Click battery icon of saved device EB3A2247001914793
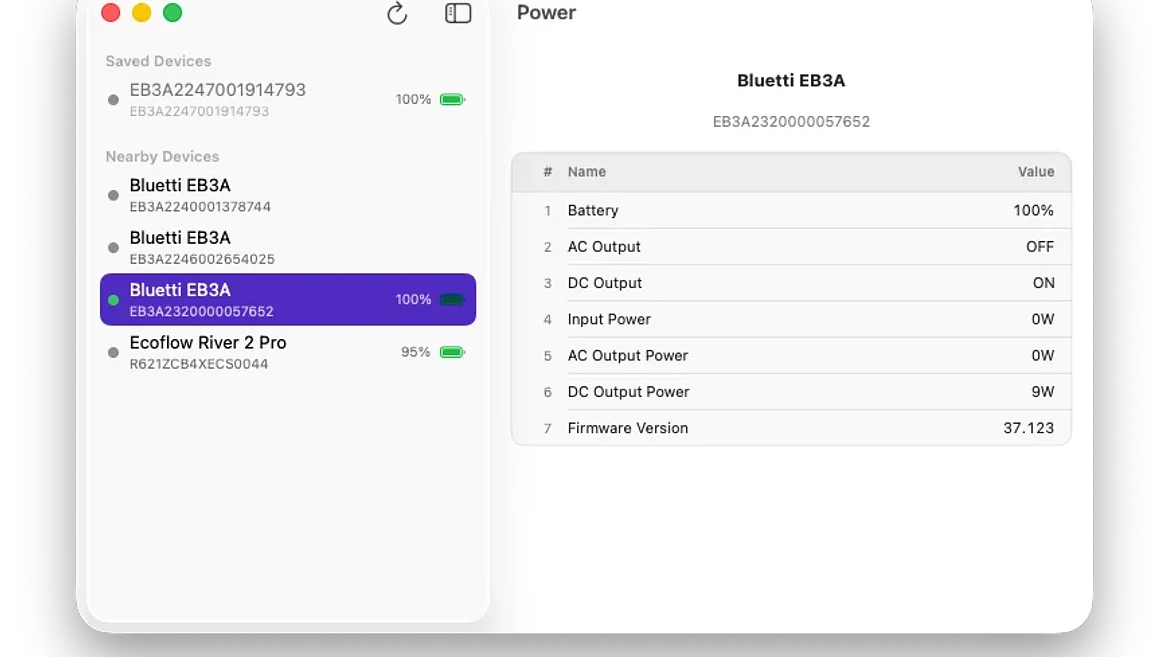 (x=452, y=99)
